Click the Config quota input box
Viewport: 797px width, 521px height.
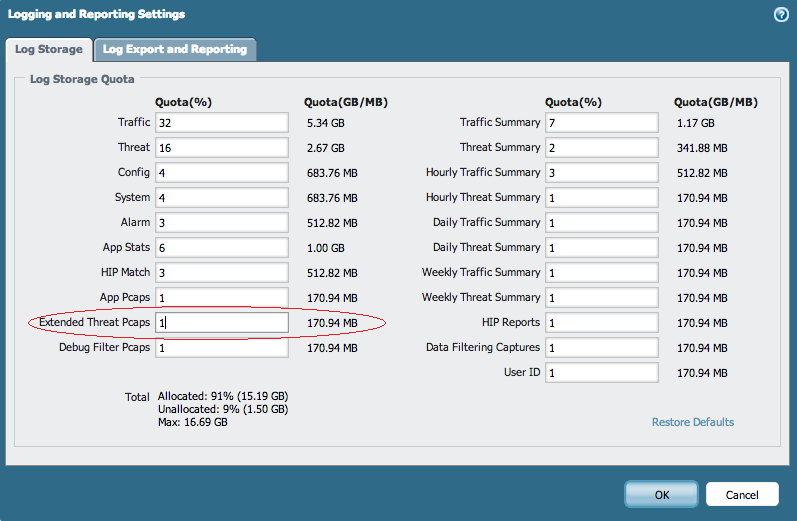pyautogui.click(x=221, y=172)
